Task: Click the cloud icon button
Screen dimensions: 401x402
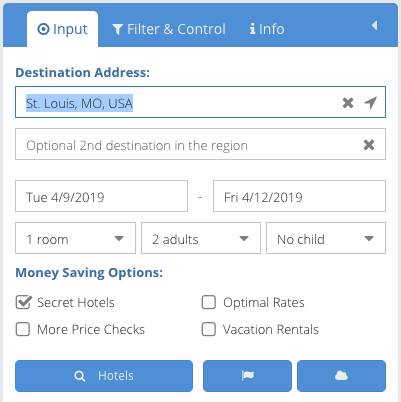Action: point(341,376)
